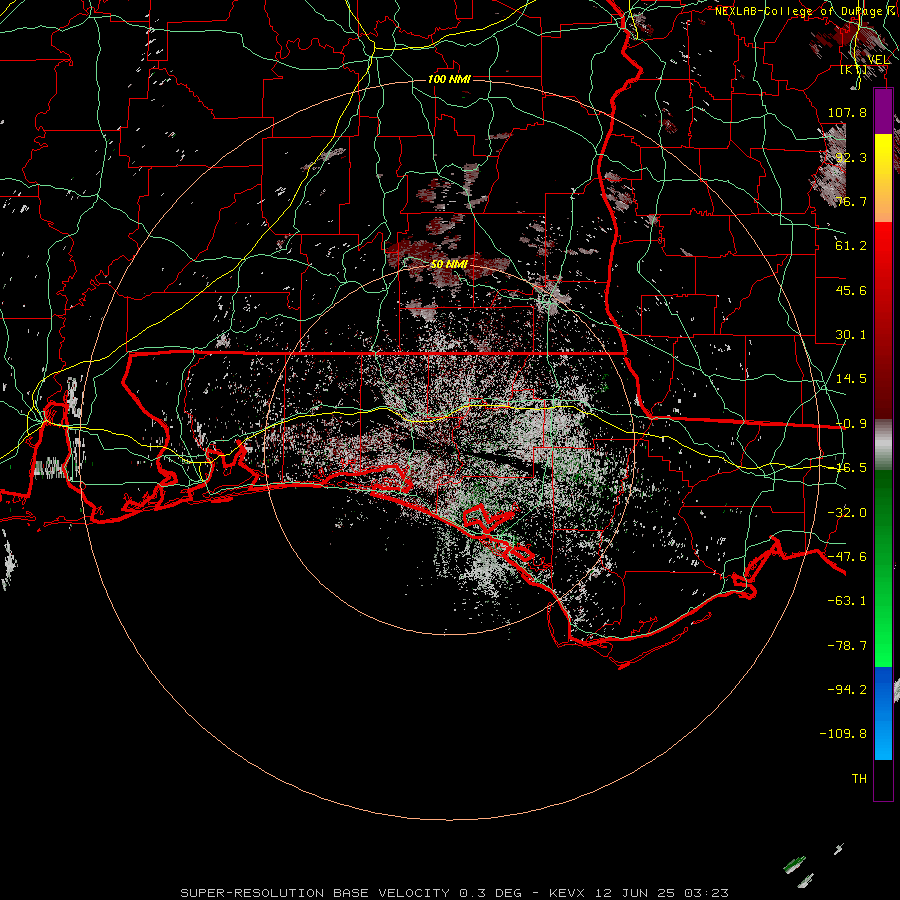Click the 50 NMI range ring label
Image resolution: width=900 pixels, height=900 pixels.
(449, 264)
